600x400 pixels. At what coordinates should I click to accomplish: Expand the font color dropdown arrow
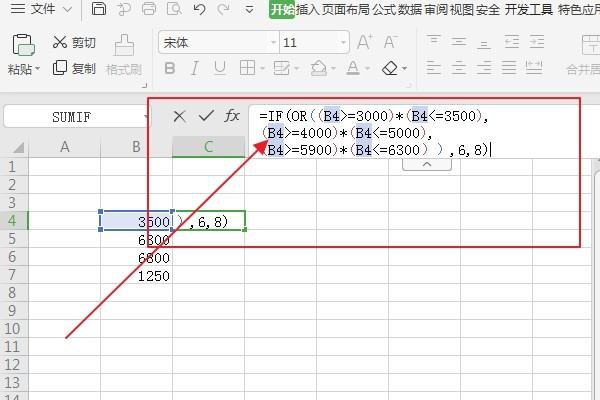367,69
